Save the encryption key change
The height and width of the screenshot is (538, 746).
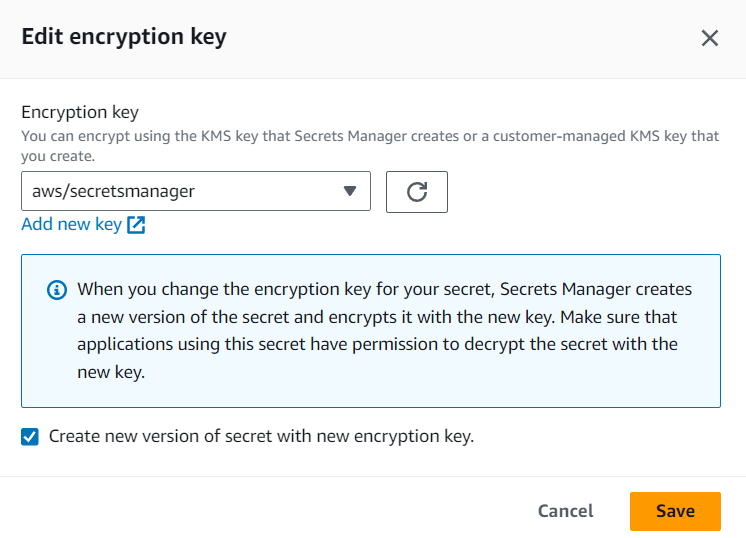point(675,511)
